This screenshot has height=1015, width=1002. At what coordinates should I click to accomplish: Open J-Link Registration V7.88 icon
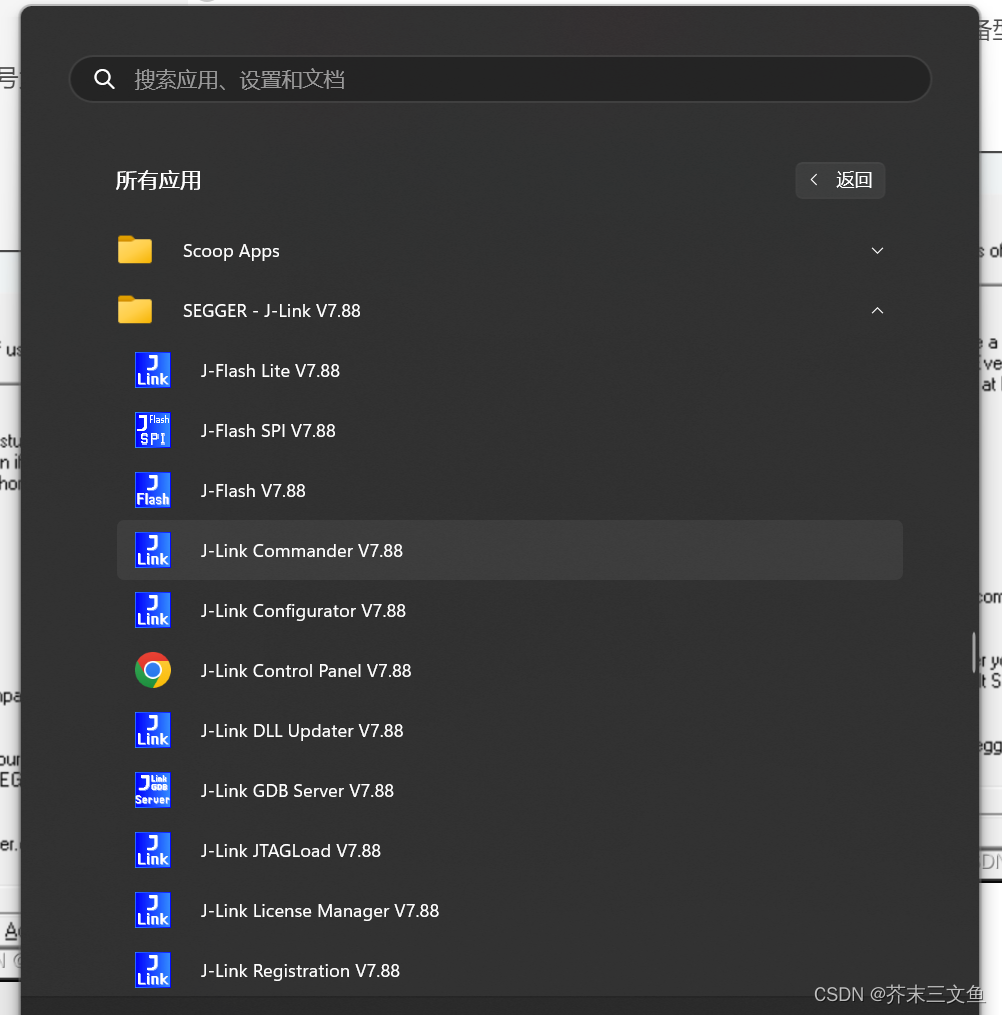(153, 970)
